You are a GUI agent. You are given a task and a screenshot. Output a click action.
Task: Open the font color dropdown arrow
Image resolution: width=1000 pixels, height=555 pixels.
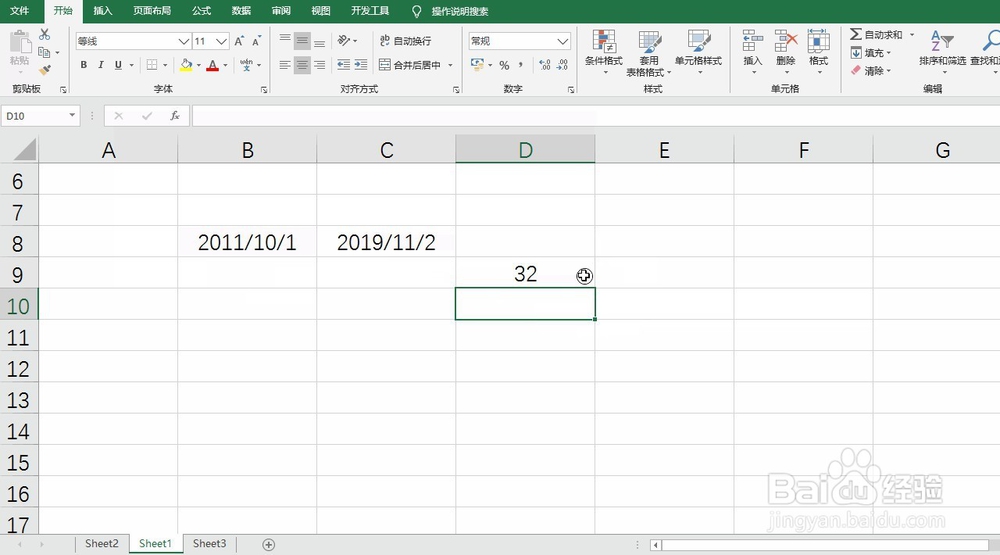[225, 65]
